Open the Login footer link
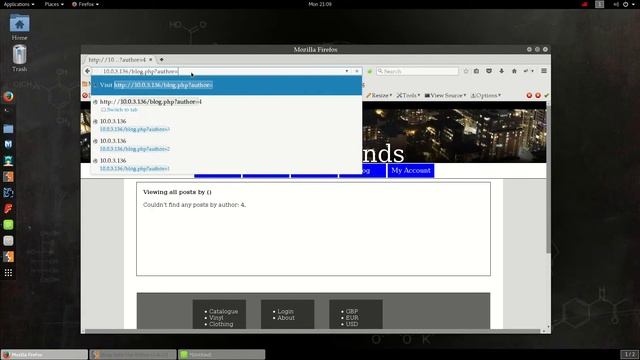Screen dimensions: 640x360 (x=285, y=311)
